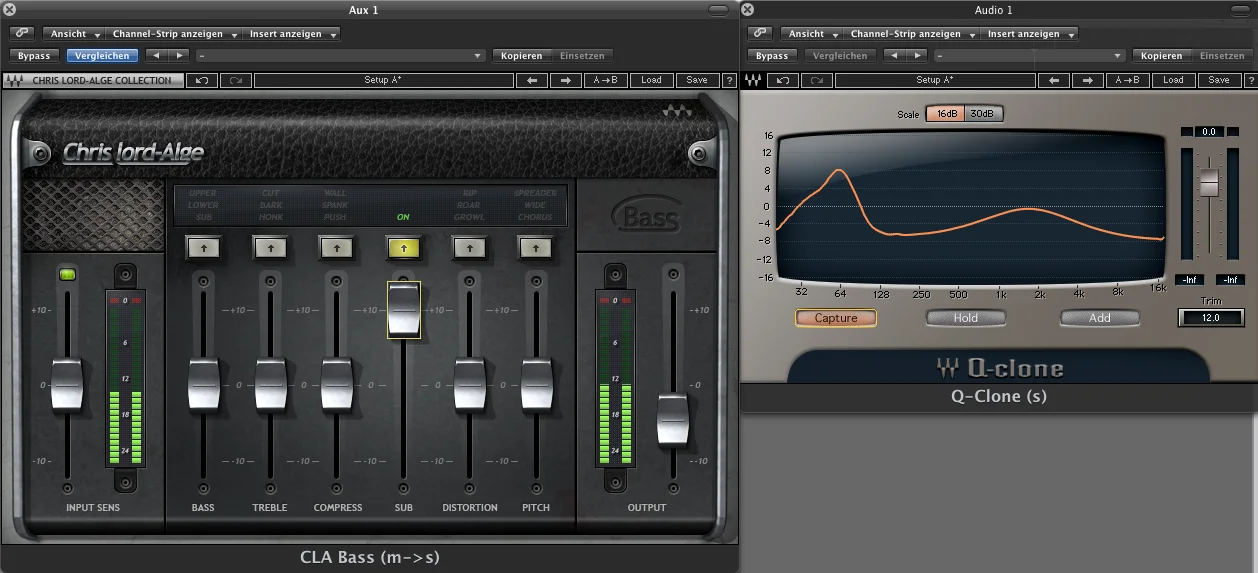This screenshot has height=573, width=1258.
Task: Copy A to B in Q-Clone
Action: click(x=1127, y=80)
